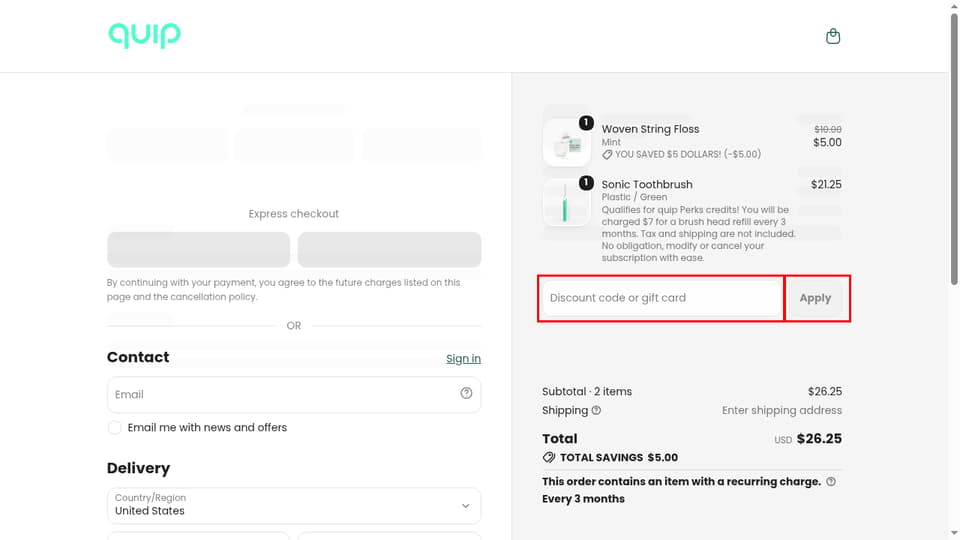Open the recurring charge help icon
The height and width of the screenshot is (540, 960).
(831, 481)
